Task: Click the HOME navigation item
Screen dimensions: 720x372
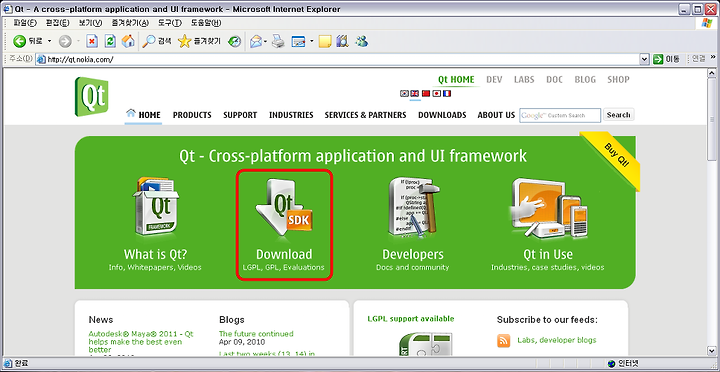Action: coord(144,115)
